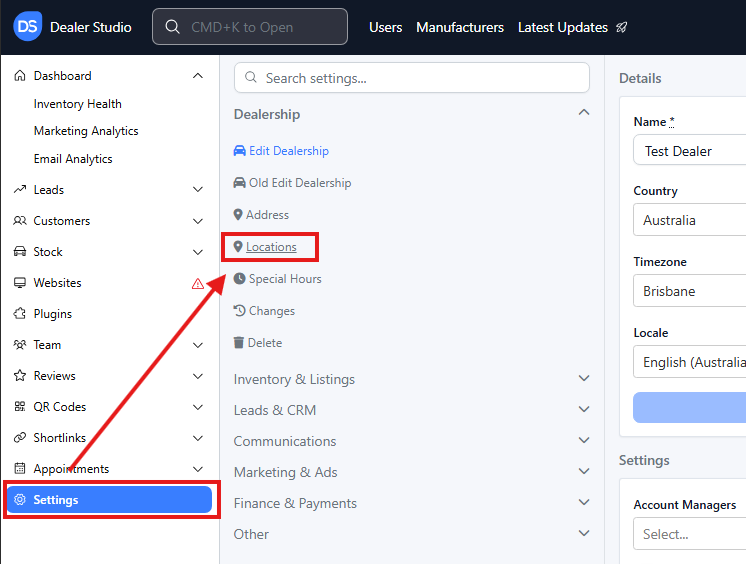Open Marketing Analytics under Dashboard
The width and height of the screenshot is (746, 564).
[86, 131]
